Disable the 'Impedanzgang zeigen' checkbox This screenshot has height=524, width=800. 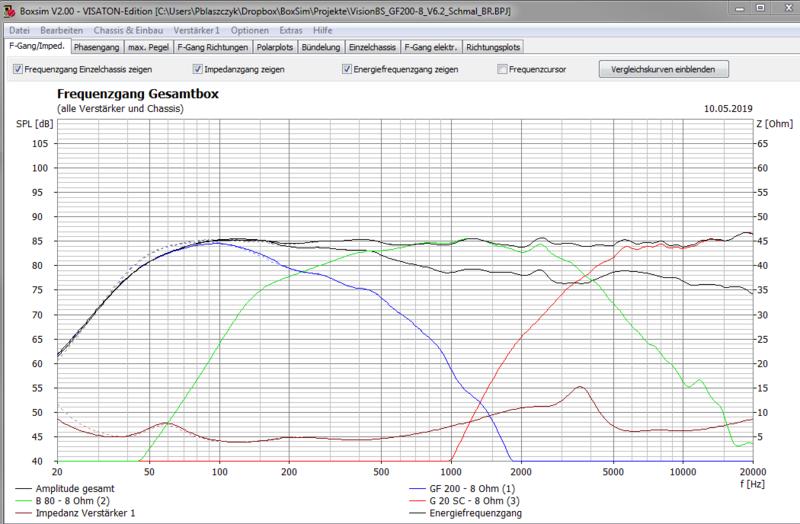(x=198, y=70)
